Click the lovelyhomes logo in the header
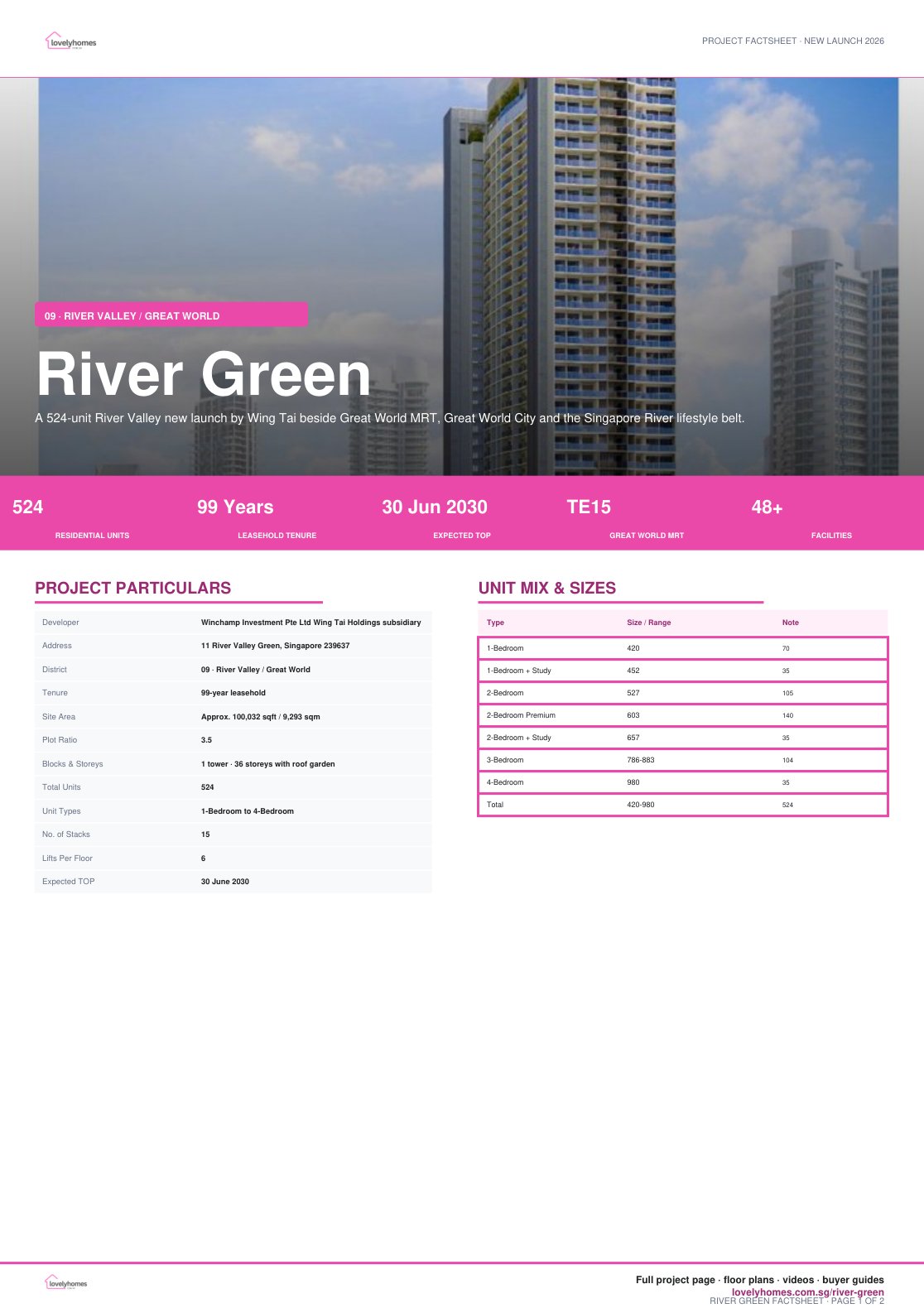924x1308 pixels. 70,41
